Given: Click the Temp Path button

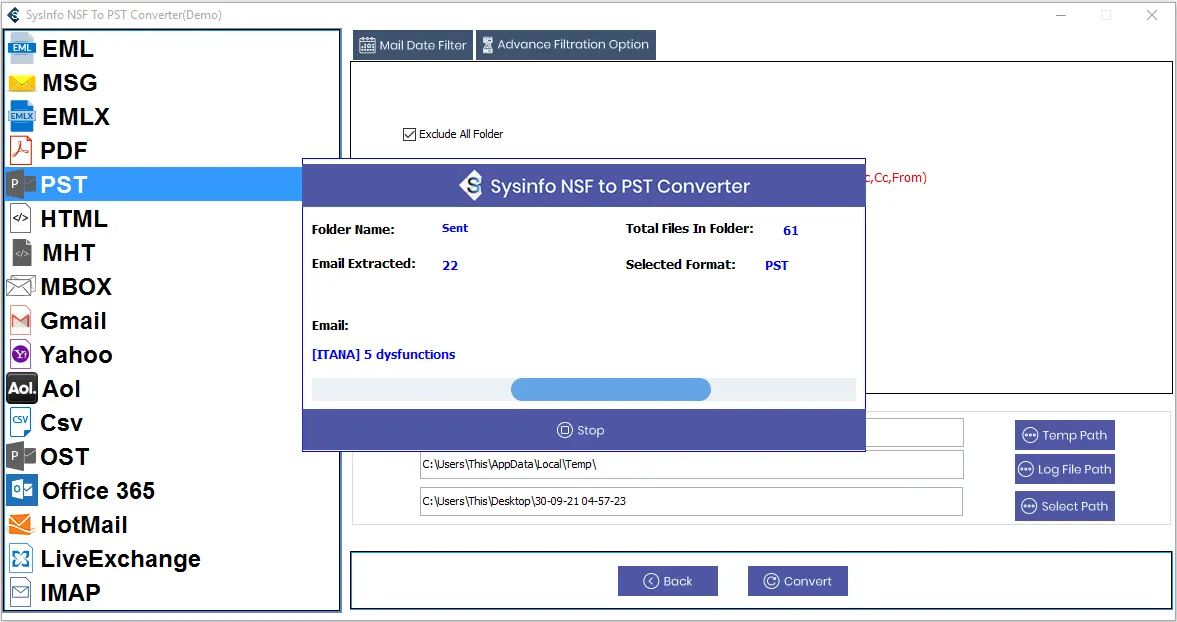Looking at the screenshot, I should click(1064, 435).
